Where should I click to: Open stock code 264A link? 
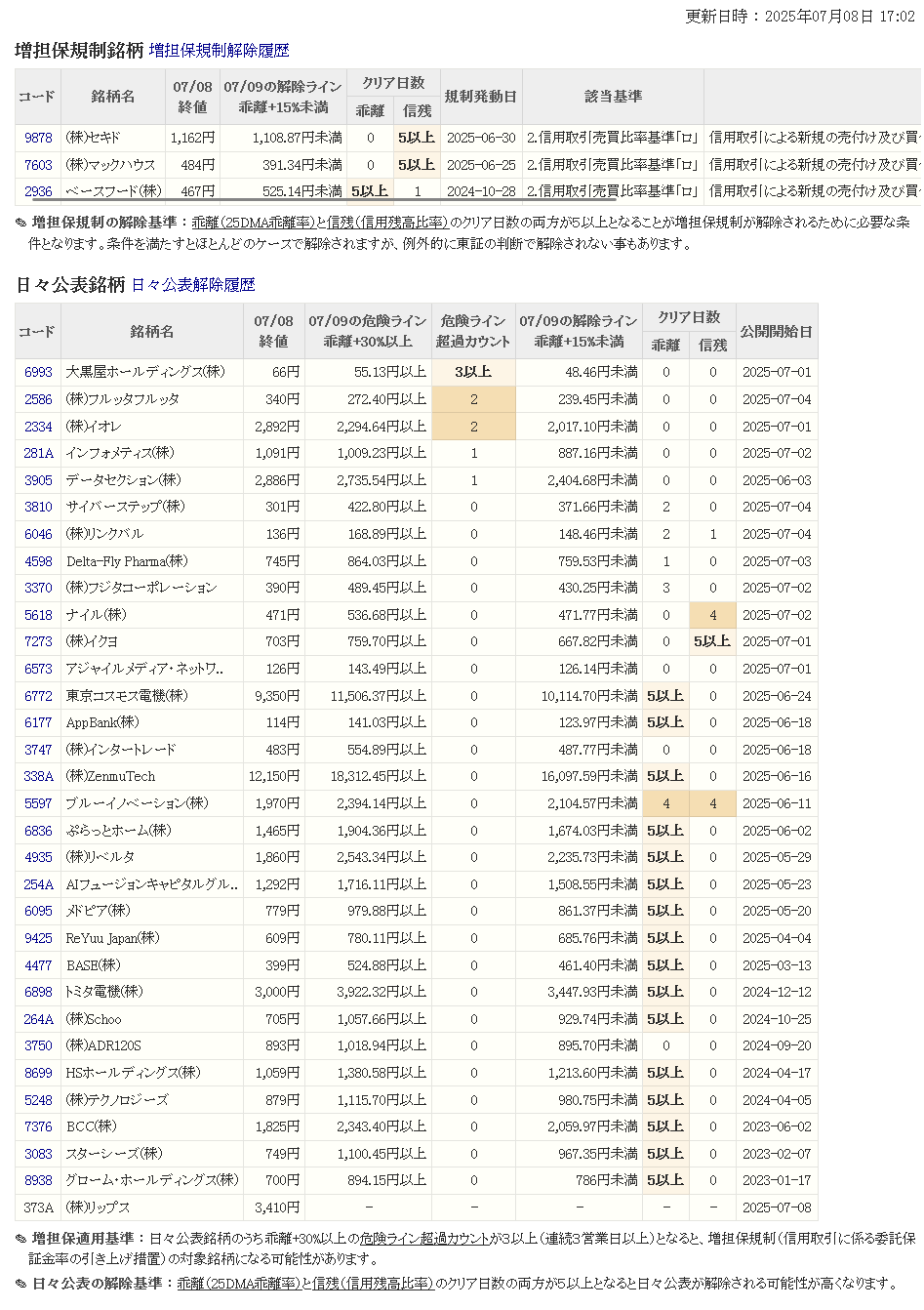coord(38,1019)
